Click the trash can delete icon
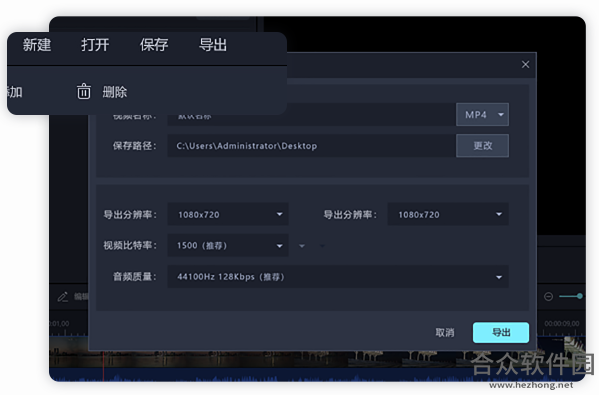Viewport: 599px width, 395px height. click(84, 92)
